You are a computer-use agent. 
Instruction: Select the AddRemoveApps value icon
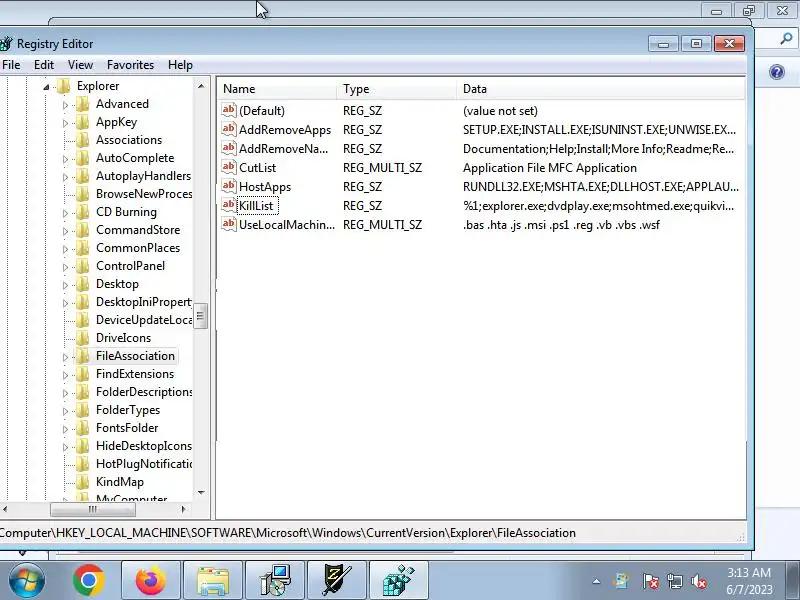pos(229,129)
